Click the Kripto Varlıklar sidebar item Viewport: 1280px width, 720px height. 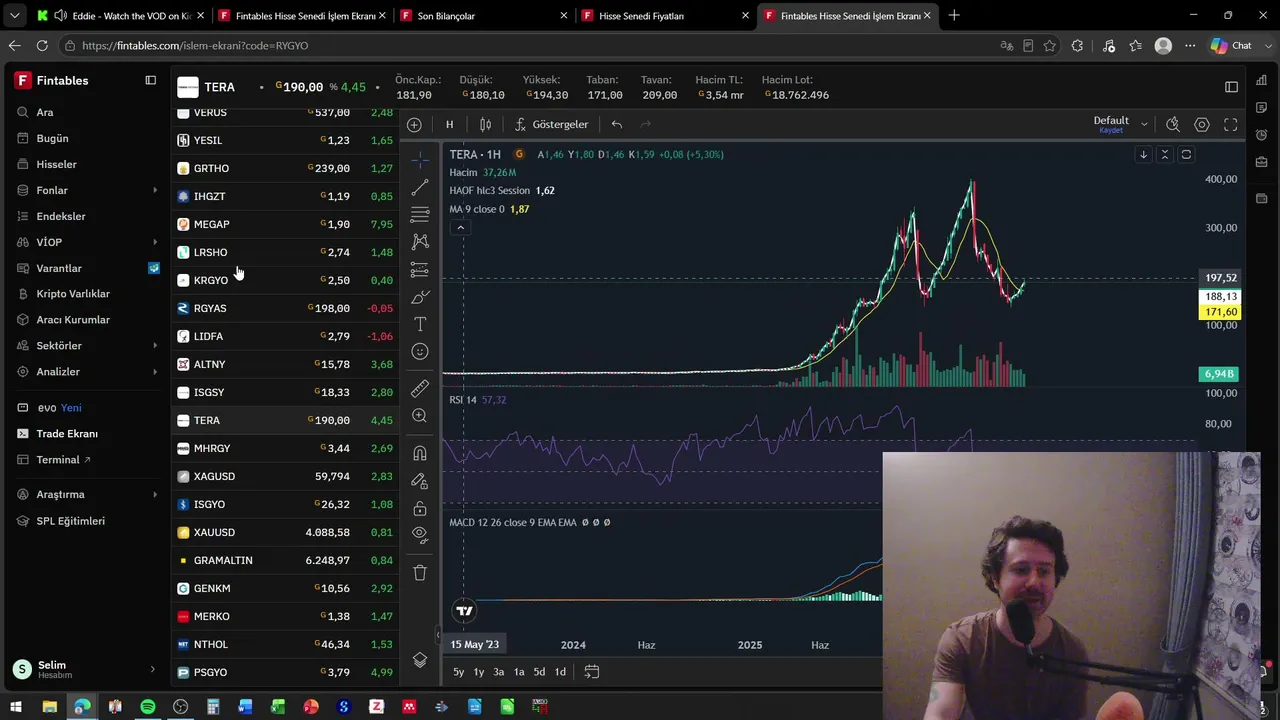[73, 294]
